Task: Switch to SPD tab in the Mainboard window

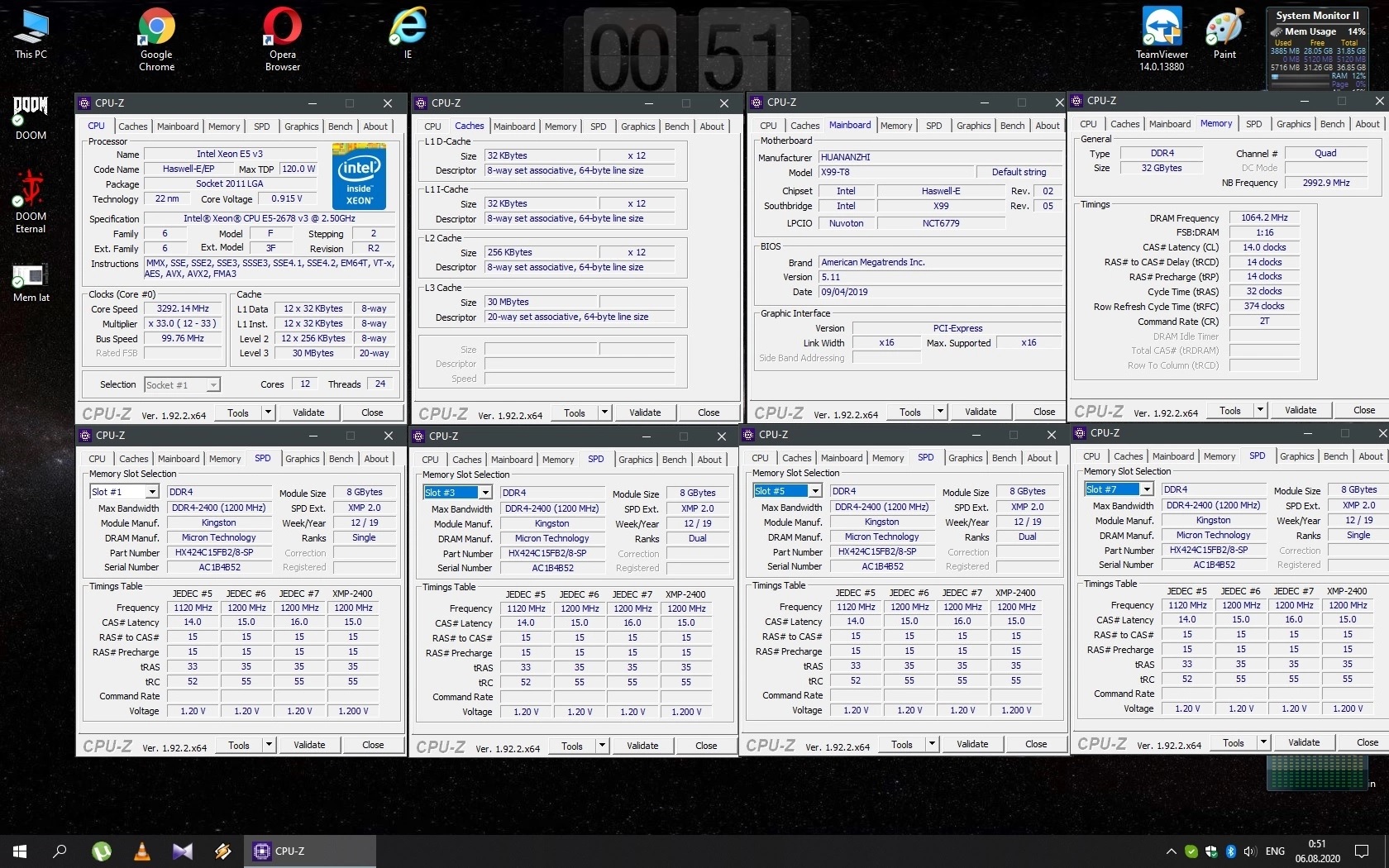Action: 933,126
